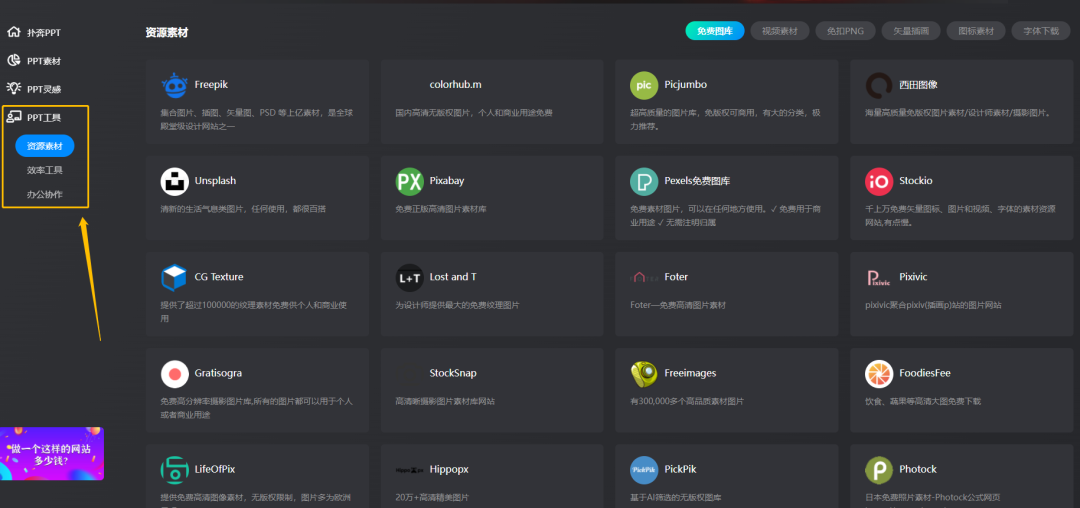The width and height of the screenshot is (1080, 508).
Task: Switch to the 免扣PNG tab
Action: point(845,31)
